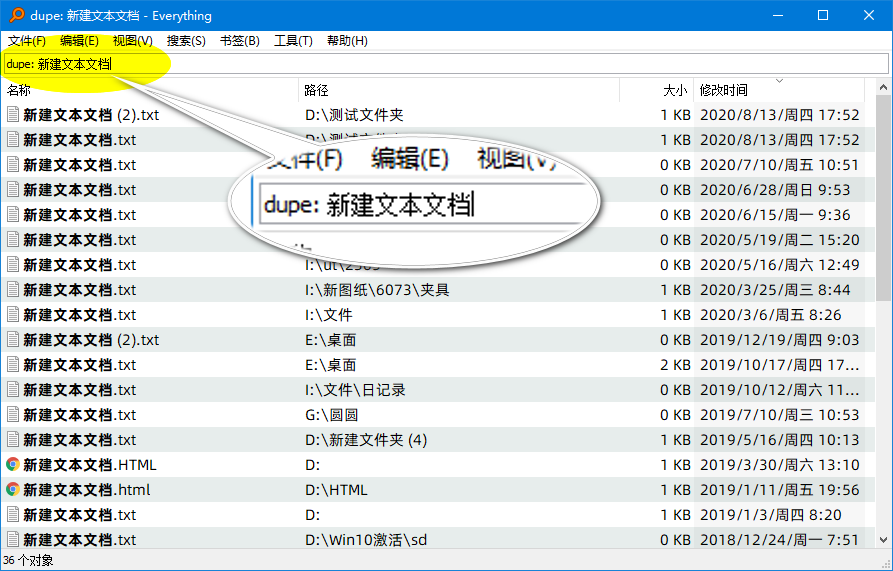Click path D:\新建文件夹 (4)
893x571 pixels.
pyautogui.click(x=366, y=440)
